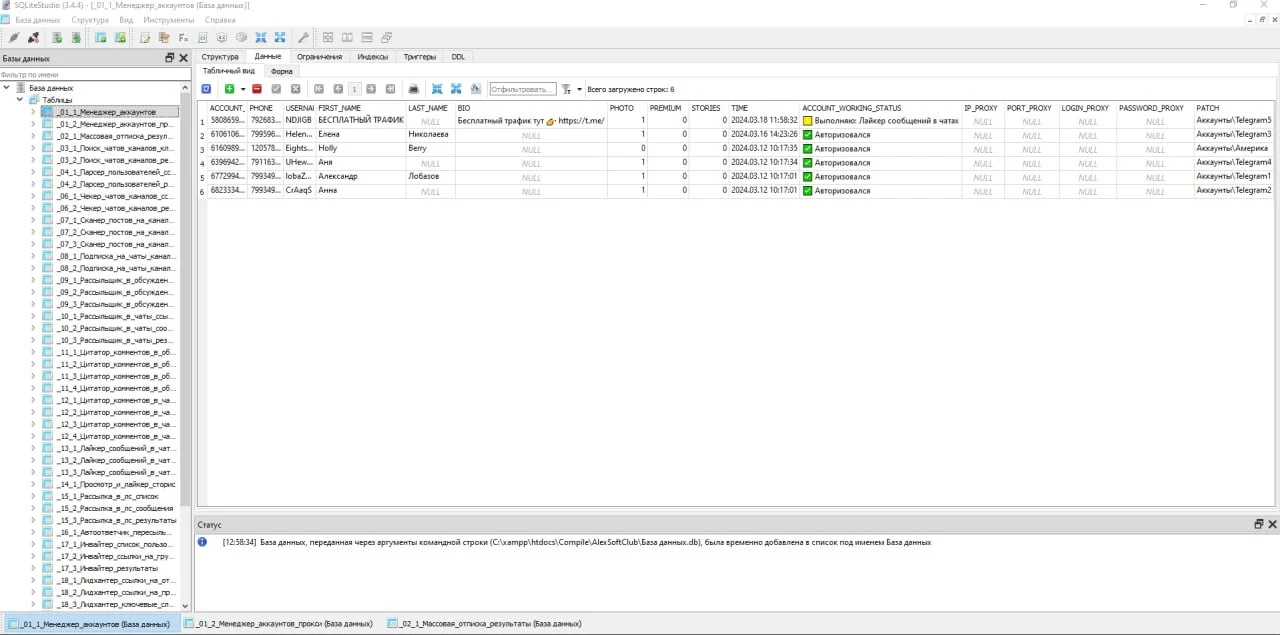The image size is (1280, 635).
Task: Expand _14_1_Просмотр_и_лайкер_сторис table node
Action: [x=33, y=484]
